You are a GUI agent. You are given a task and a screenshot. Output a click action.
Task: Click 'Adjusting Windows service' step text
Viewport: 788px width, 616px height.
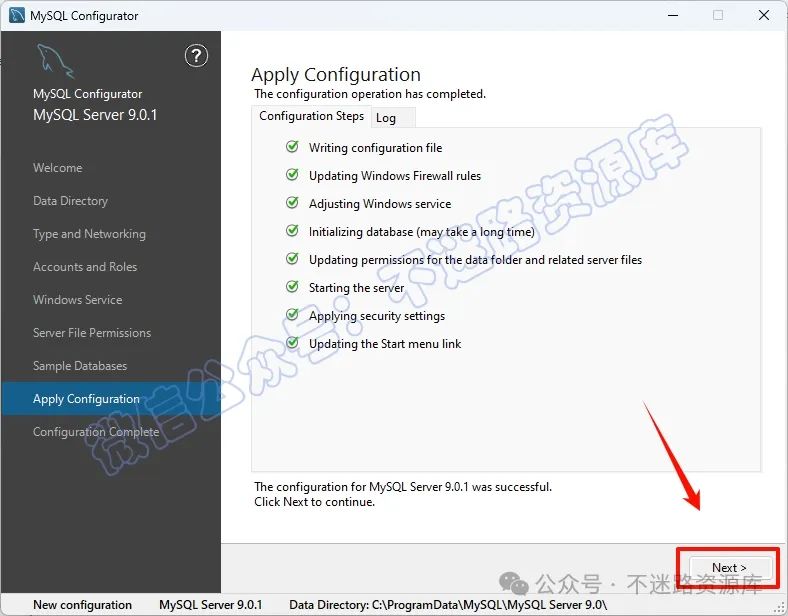[380, 203]
